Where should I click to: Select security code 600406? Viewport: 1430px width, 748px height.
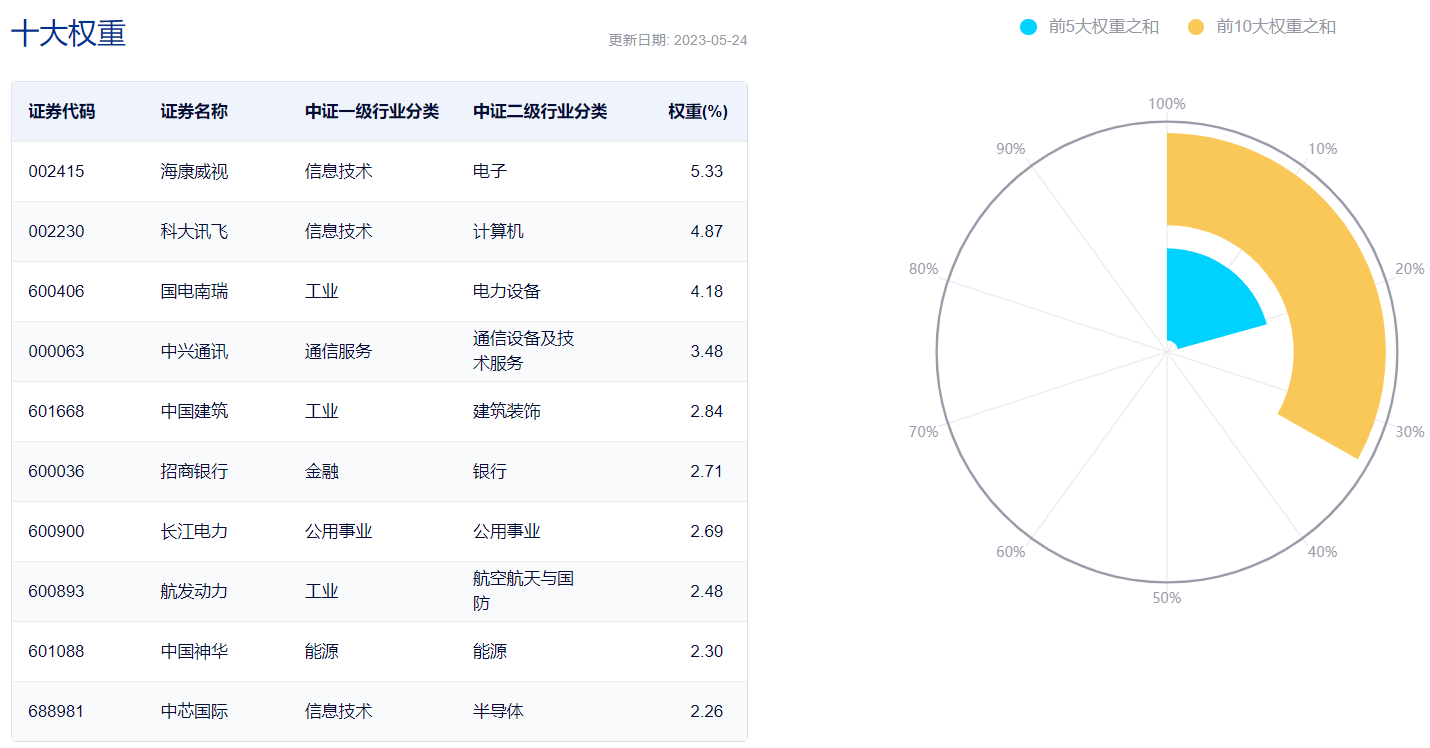(56, 292)
